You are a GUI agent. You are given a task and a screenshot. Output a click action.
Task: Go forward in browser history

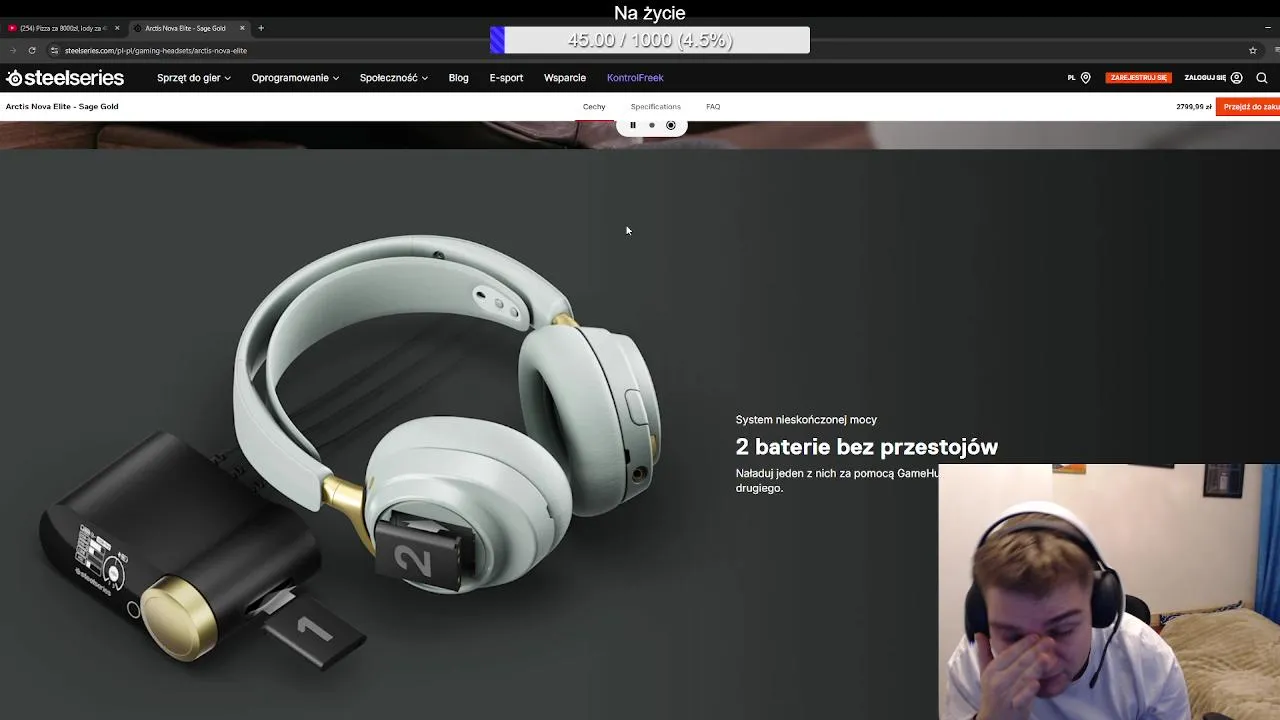point(12,50)
